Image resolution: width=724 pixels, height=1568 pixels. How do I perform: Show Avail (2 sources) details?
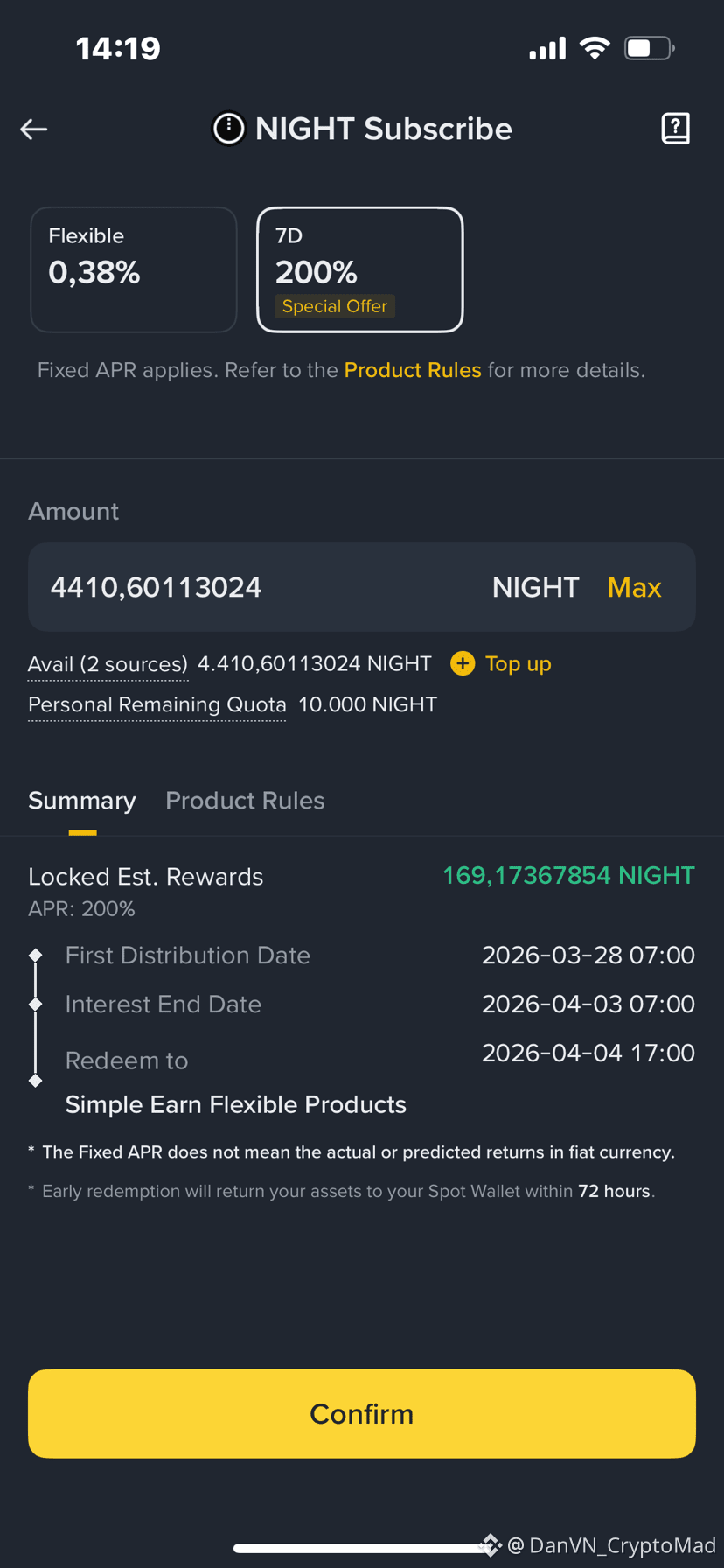click(108, 664)
